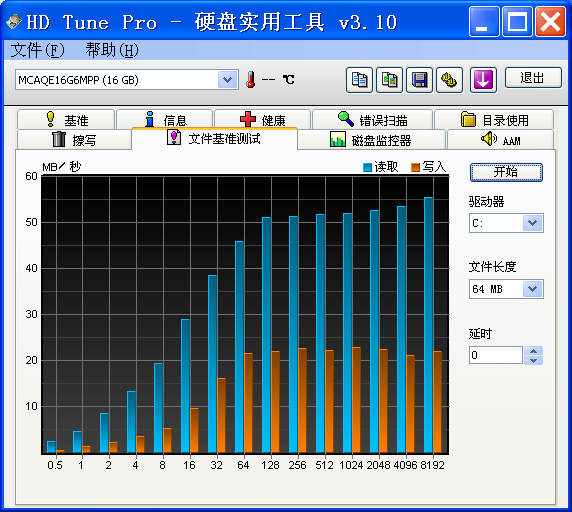The width and height of the screenshot is (572, 512).
Task: Open the options gear icon
Action: pos(449,80)
